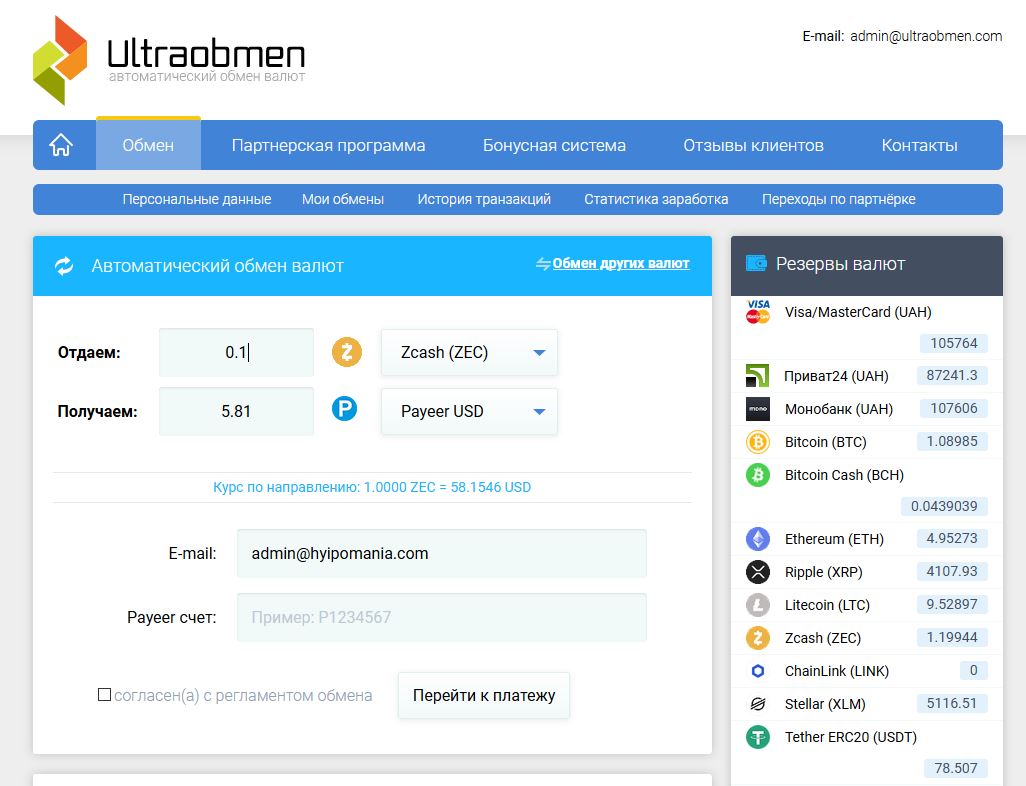Click the Отдаем amount input field
Viewport: 1026px width, 786px height.
tap(236, 353)
